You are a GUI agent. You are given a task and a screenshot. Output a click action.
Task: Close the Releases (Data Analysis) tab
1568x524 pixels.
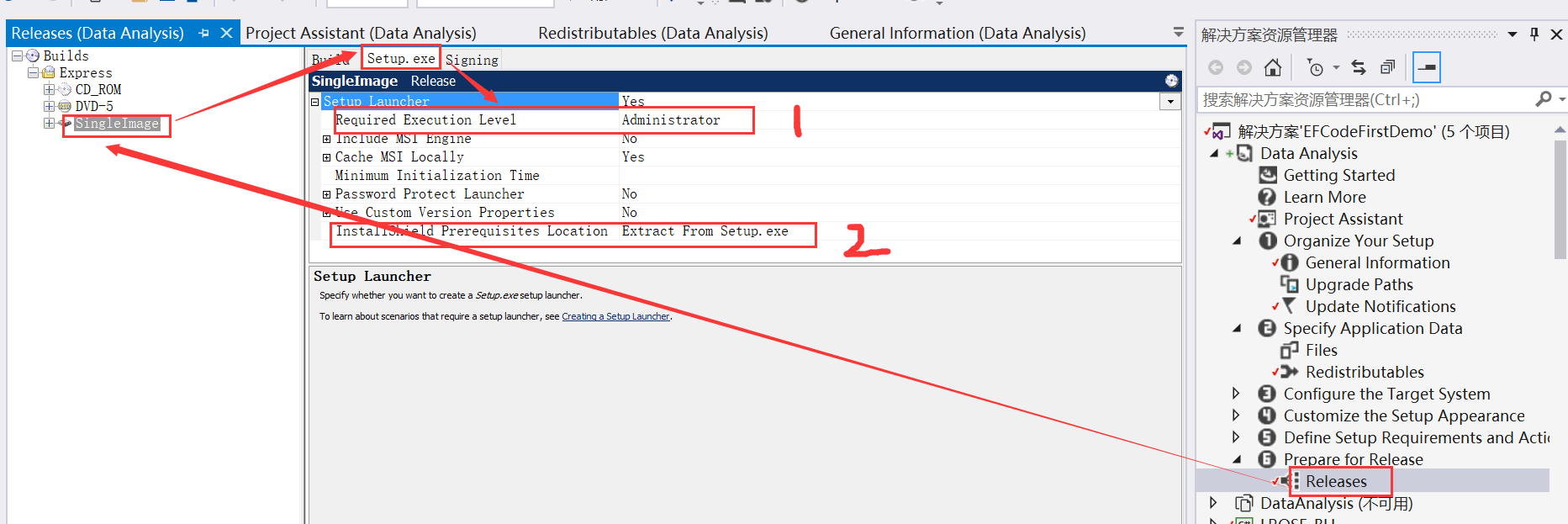[226, 34]
